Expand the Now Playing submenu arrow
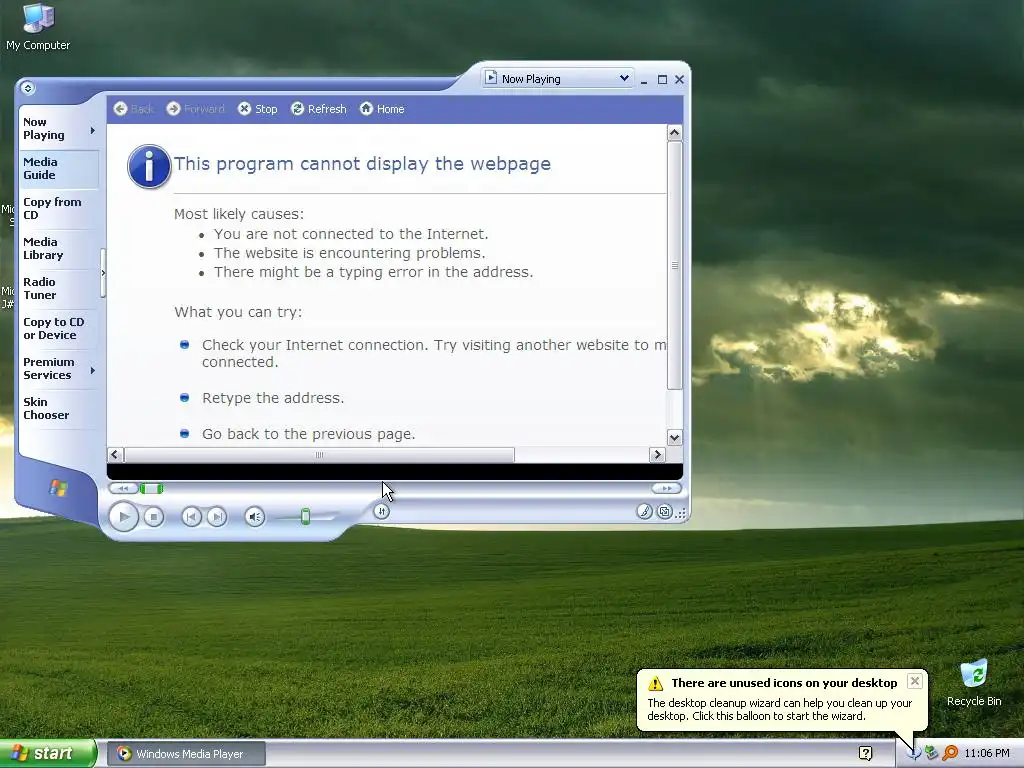Screen dimensions: 1024x768 pyautogui.click(x=93, y=131)
